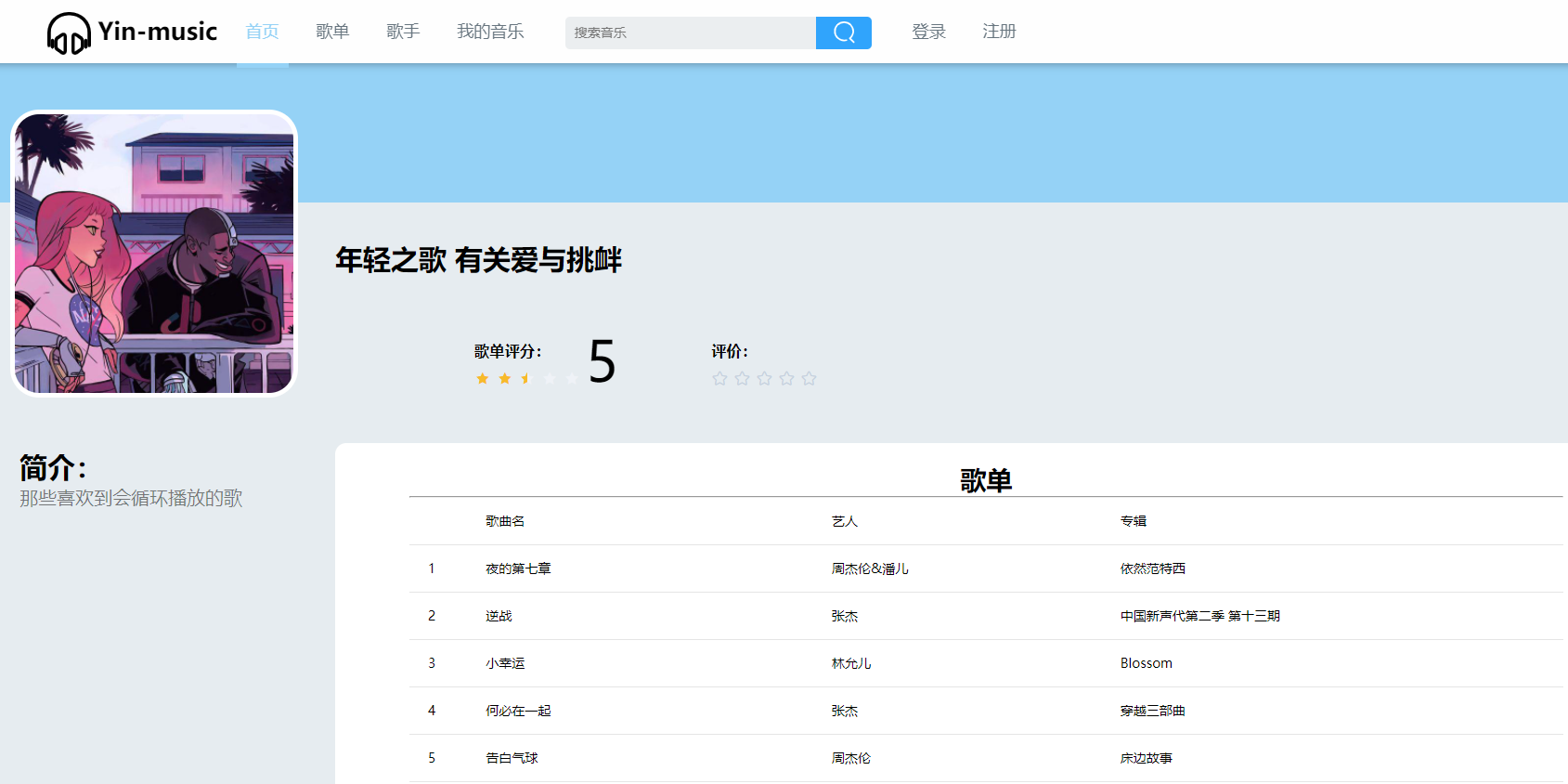1568x784 pixels.
Task: Click artist 张杰 in the 逆战 row
Action: (x=845, y=616)
